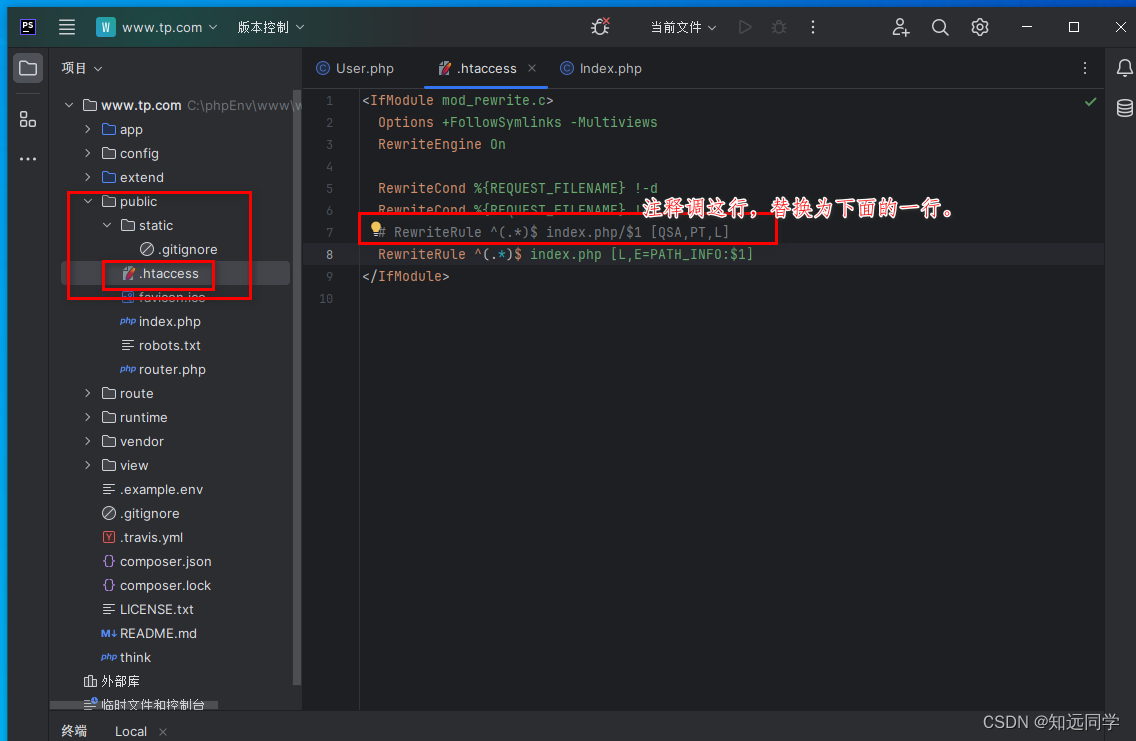Image resolution: width=1136 pixels, height=741 pixels.
Task: Open the 版本控制 version control dropdown
Action: (x=270, y=28)
